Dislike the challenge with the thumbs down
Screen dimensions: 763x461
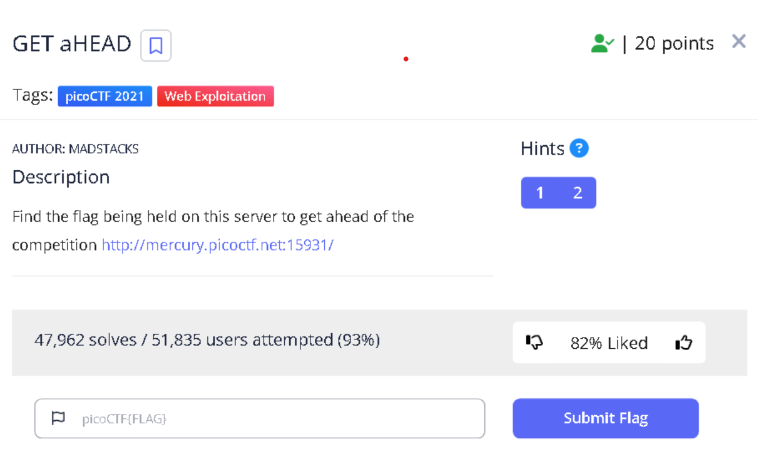(x=535, y=343)
